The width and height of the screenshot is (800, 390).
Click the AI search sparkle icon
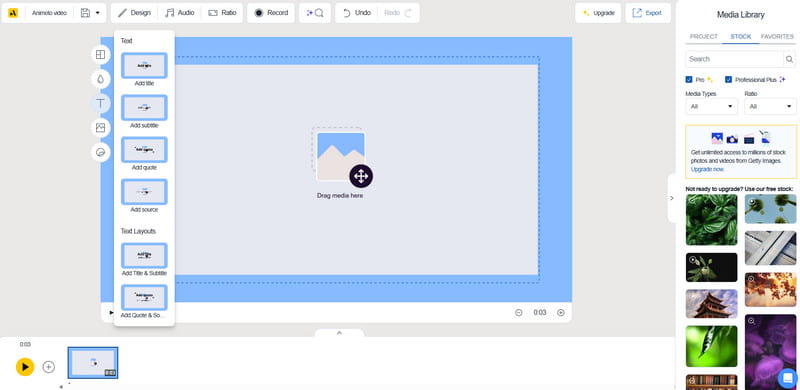tap(315, 13)
